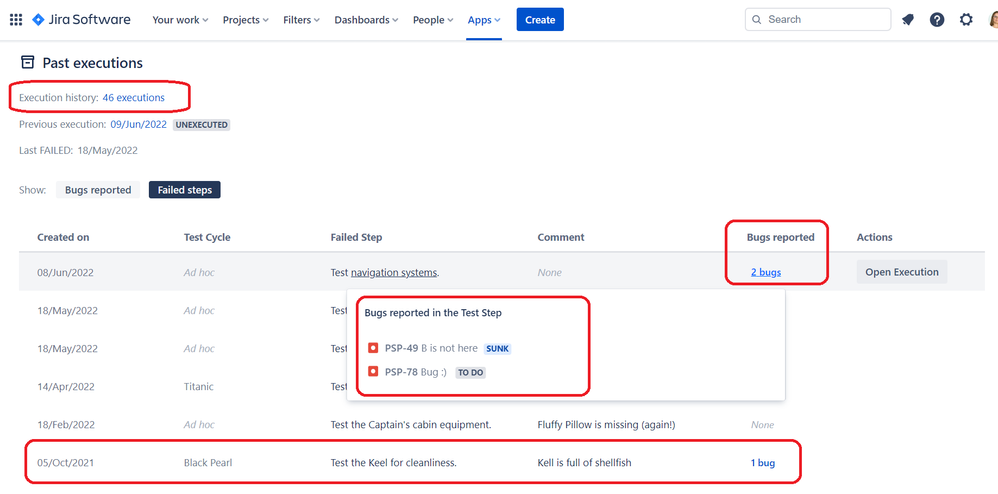The image size is (998, 494).
Task: Select the 18/Feb/2022 date cell
Action: [x=66, y=425]
